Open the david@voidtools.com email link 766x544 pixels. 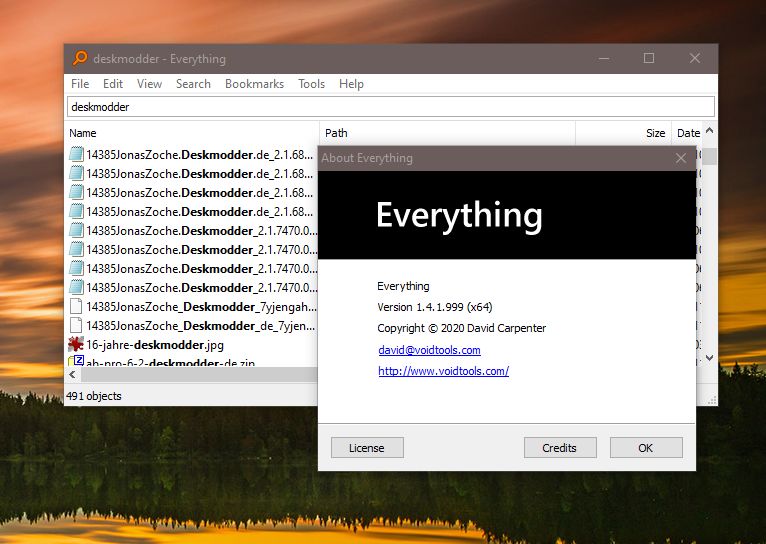(x=429, y=350)
